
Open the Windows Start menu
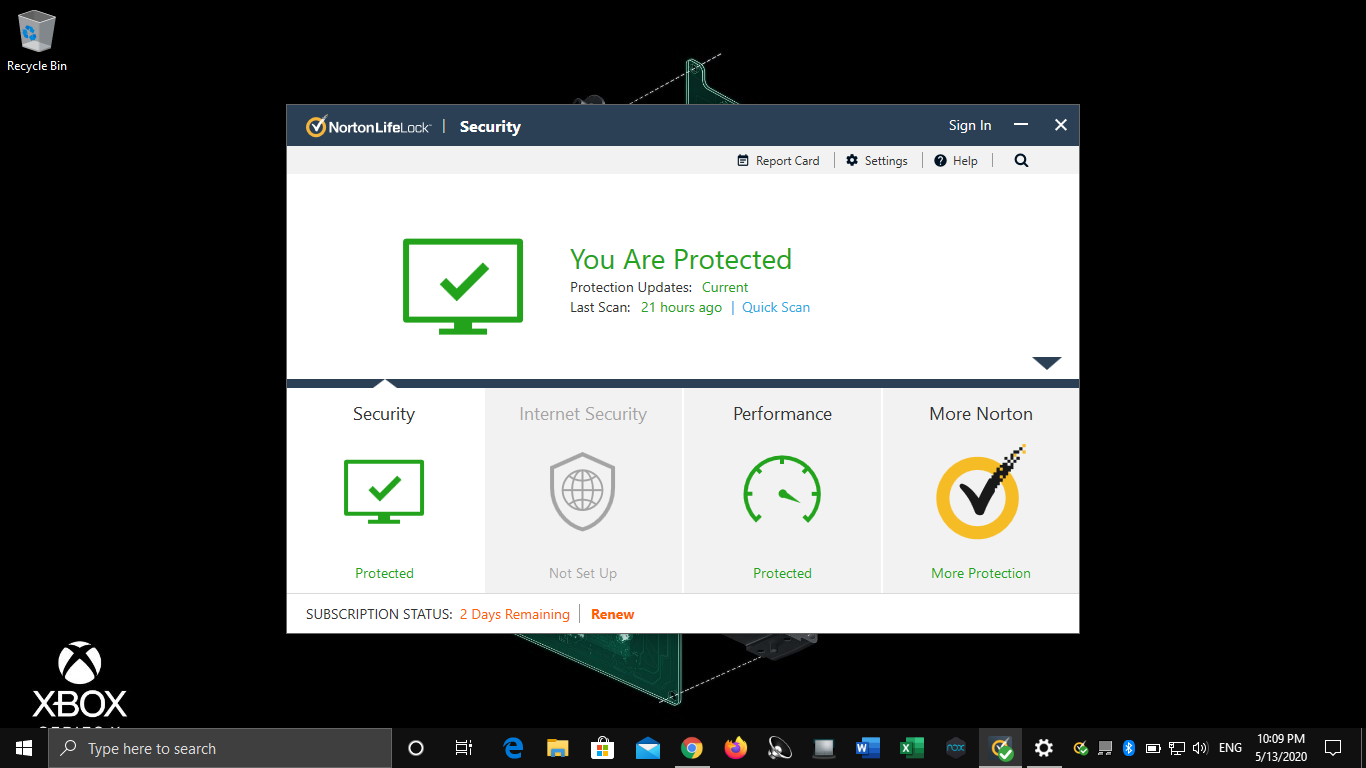coord(24,748)
